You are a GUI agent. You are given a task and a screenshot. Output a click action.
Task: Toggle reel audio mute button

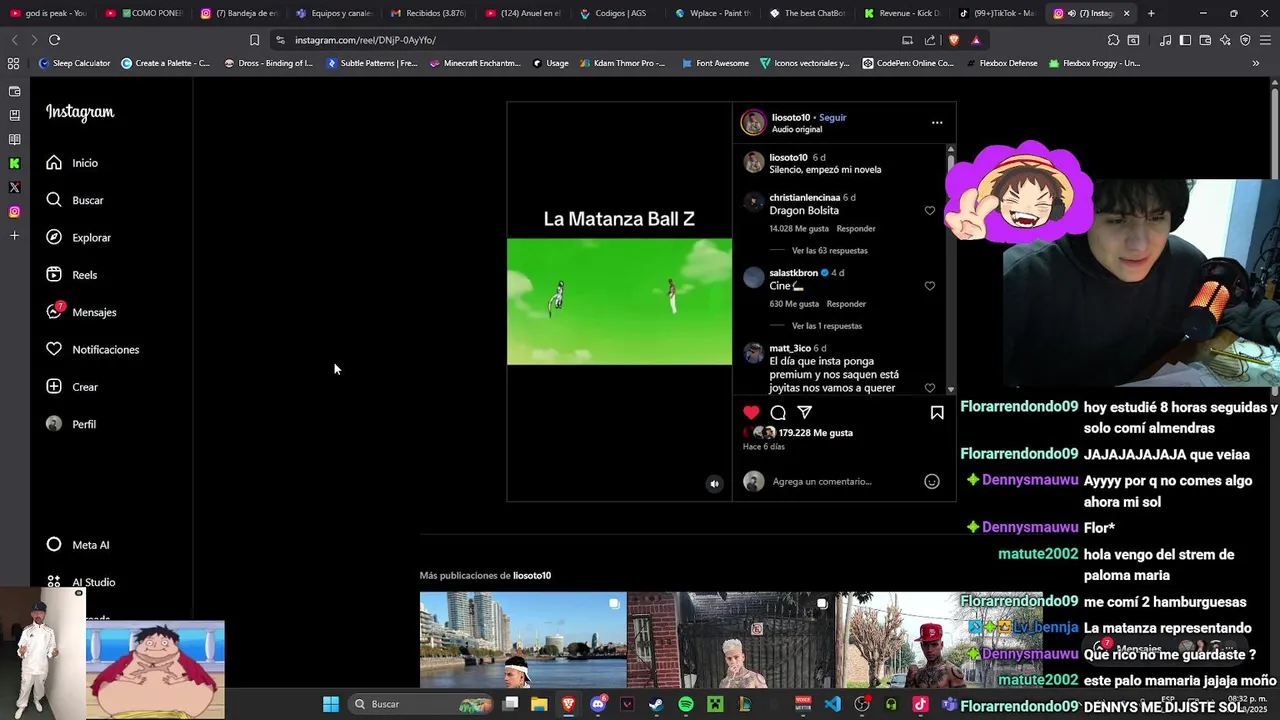pos(714,484)
